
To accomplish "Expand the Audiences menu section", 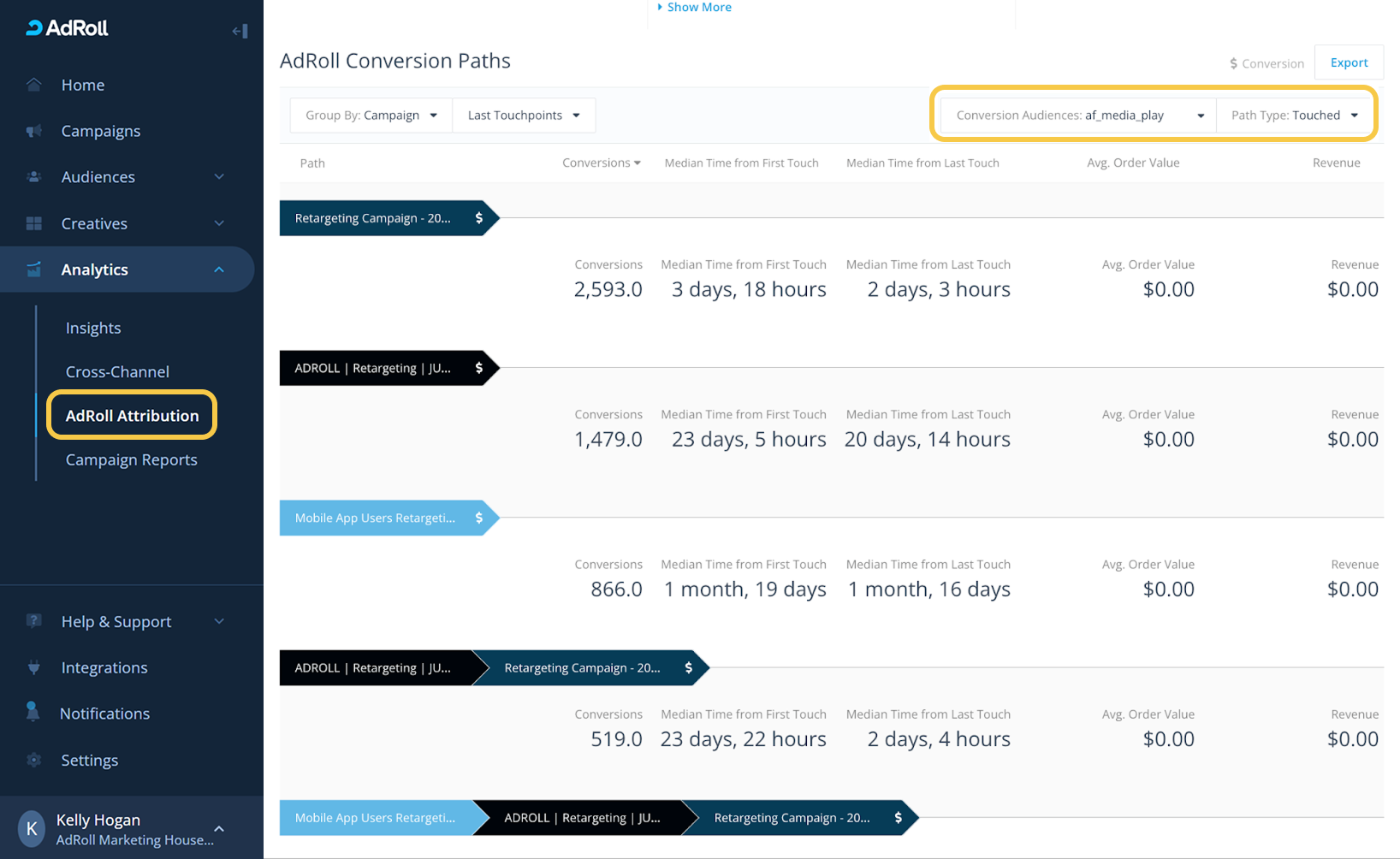I will coord(219,177).
